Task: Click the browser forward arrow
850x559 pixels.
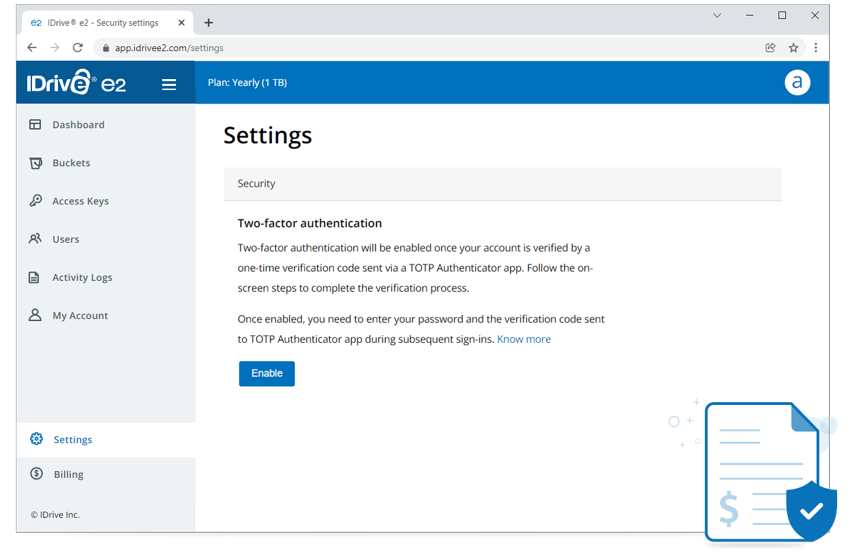Action: (x=55, y=48)
